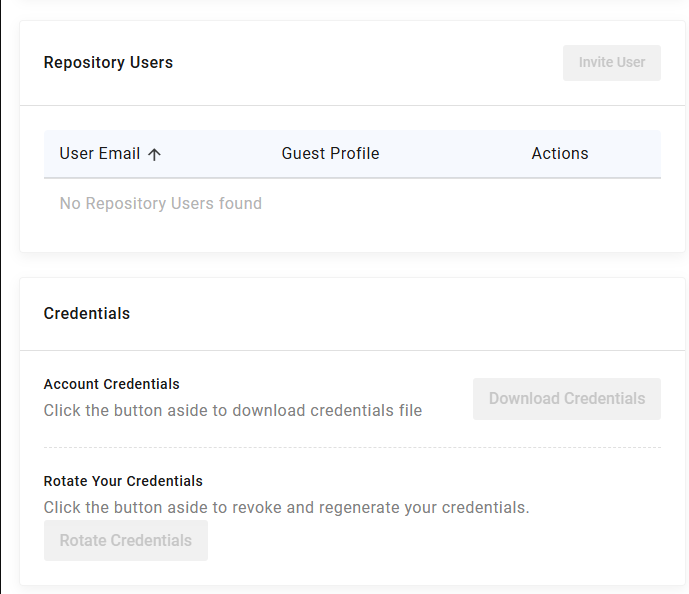Click the dashed divider between credential sections
Image resolution: width=689 pixels, height=594 pixels.
click(x=352, y=447)
